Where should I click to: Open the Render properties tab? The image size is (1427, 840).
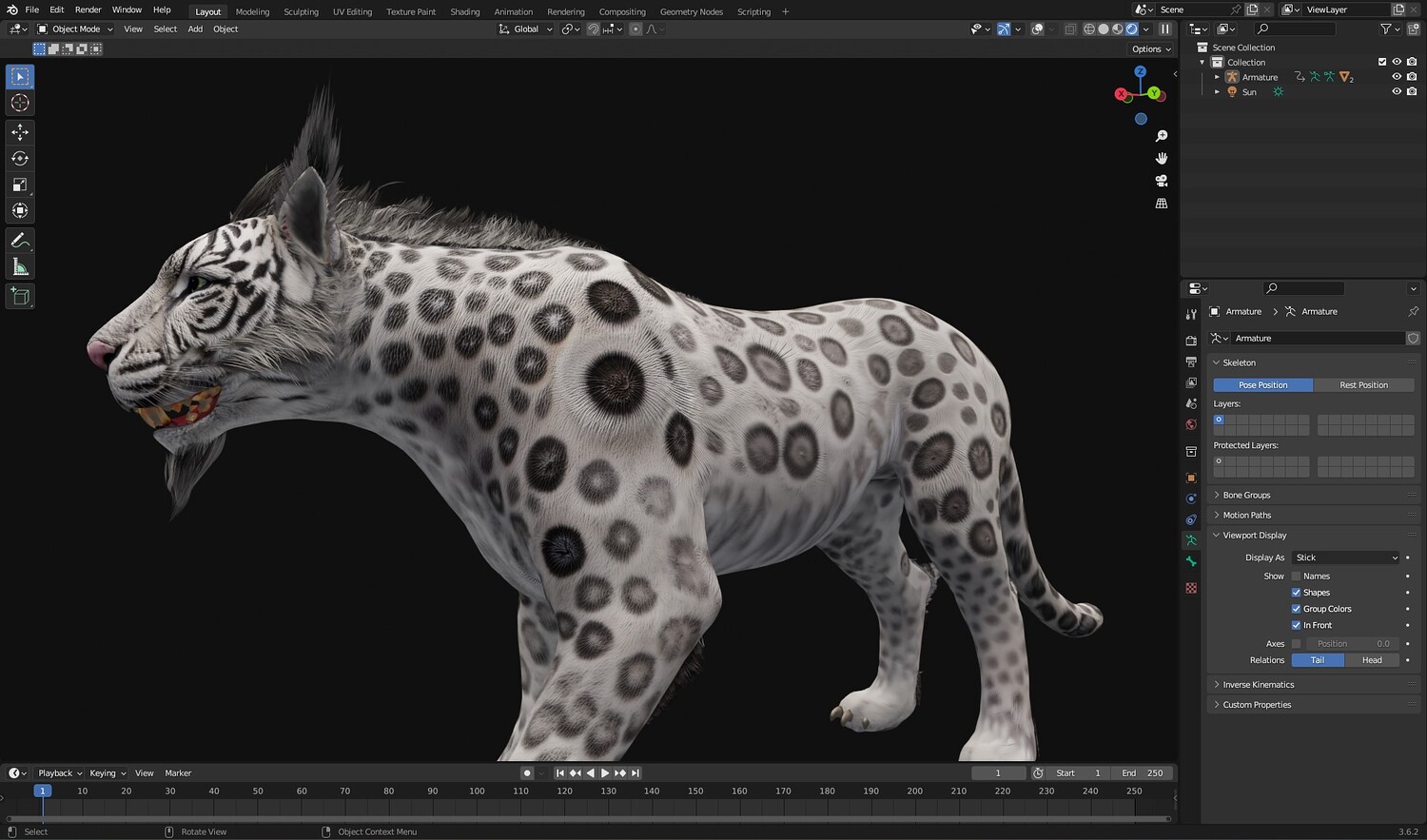coord(1191,341)
